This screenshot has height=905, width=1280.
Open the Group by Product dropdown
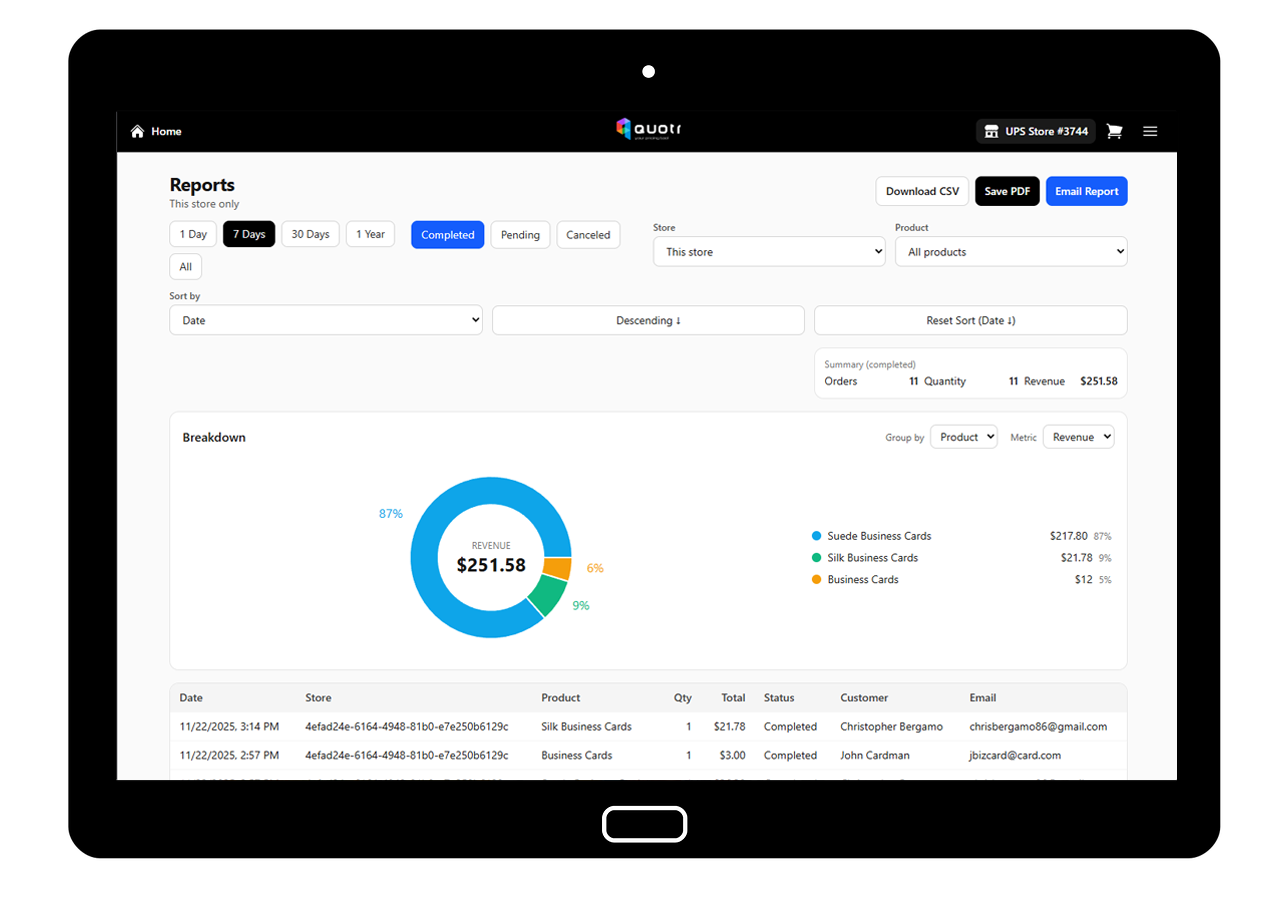tap(963, 437)
